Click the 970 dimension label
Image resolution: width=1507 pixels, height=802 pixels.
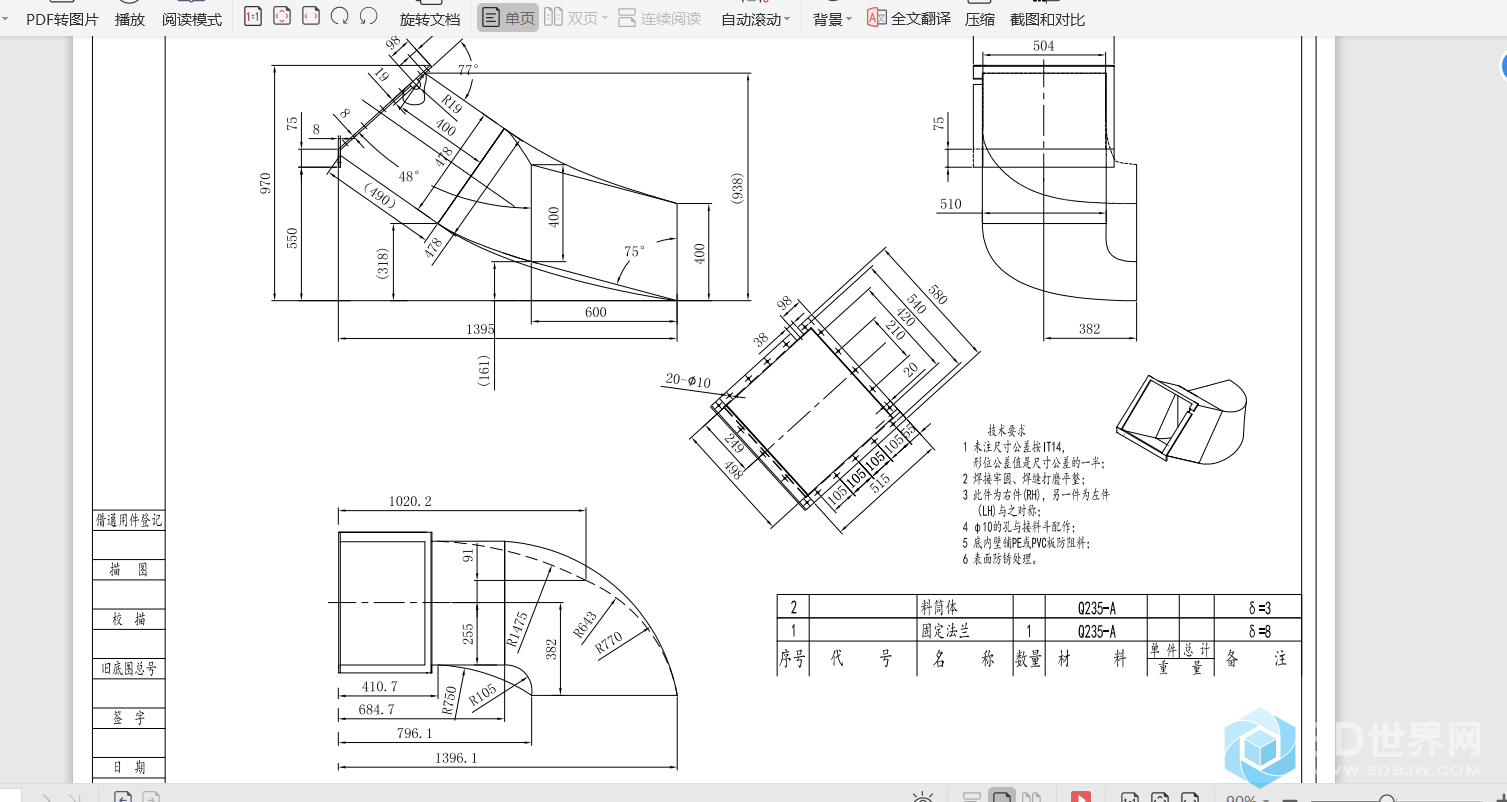(x=265, y=183)
